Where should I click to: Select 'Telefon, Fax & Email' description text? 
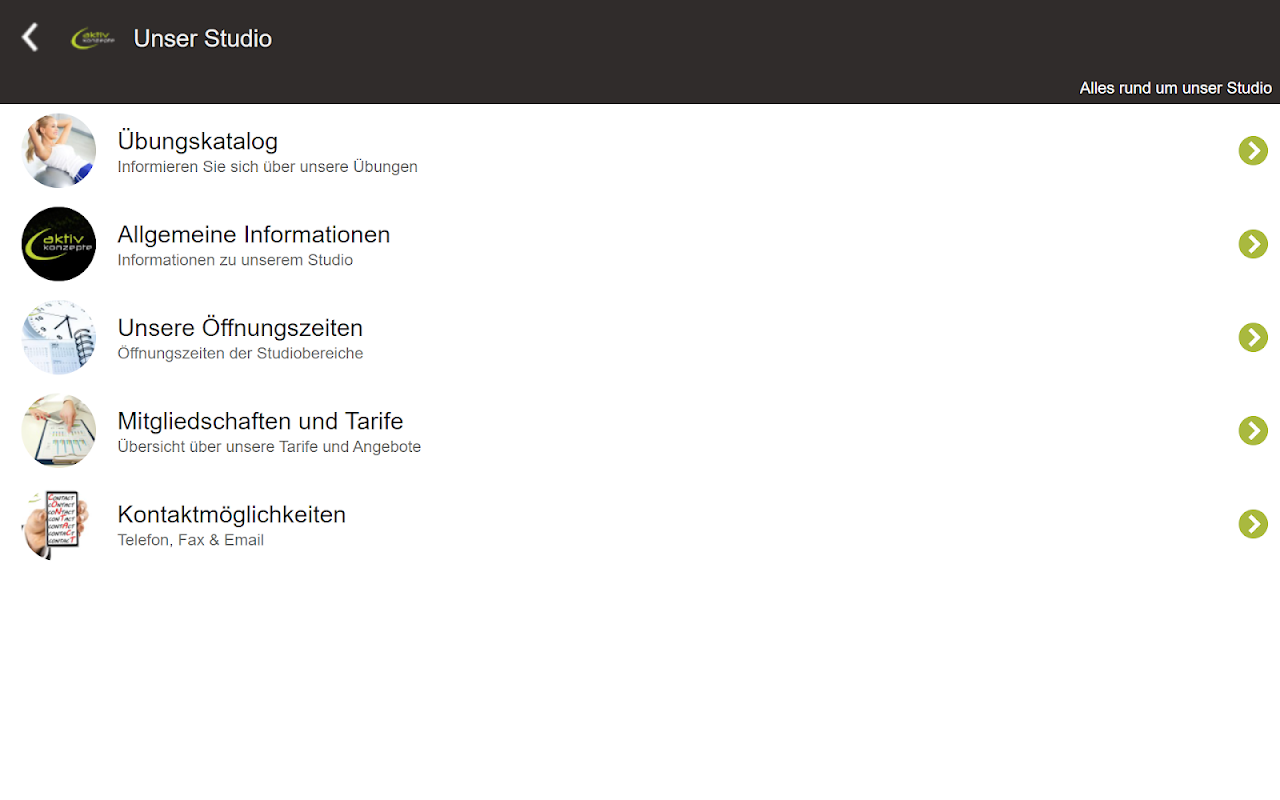coord(191,540)
